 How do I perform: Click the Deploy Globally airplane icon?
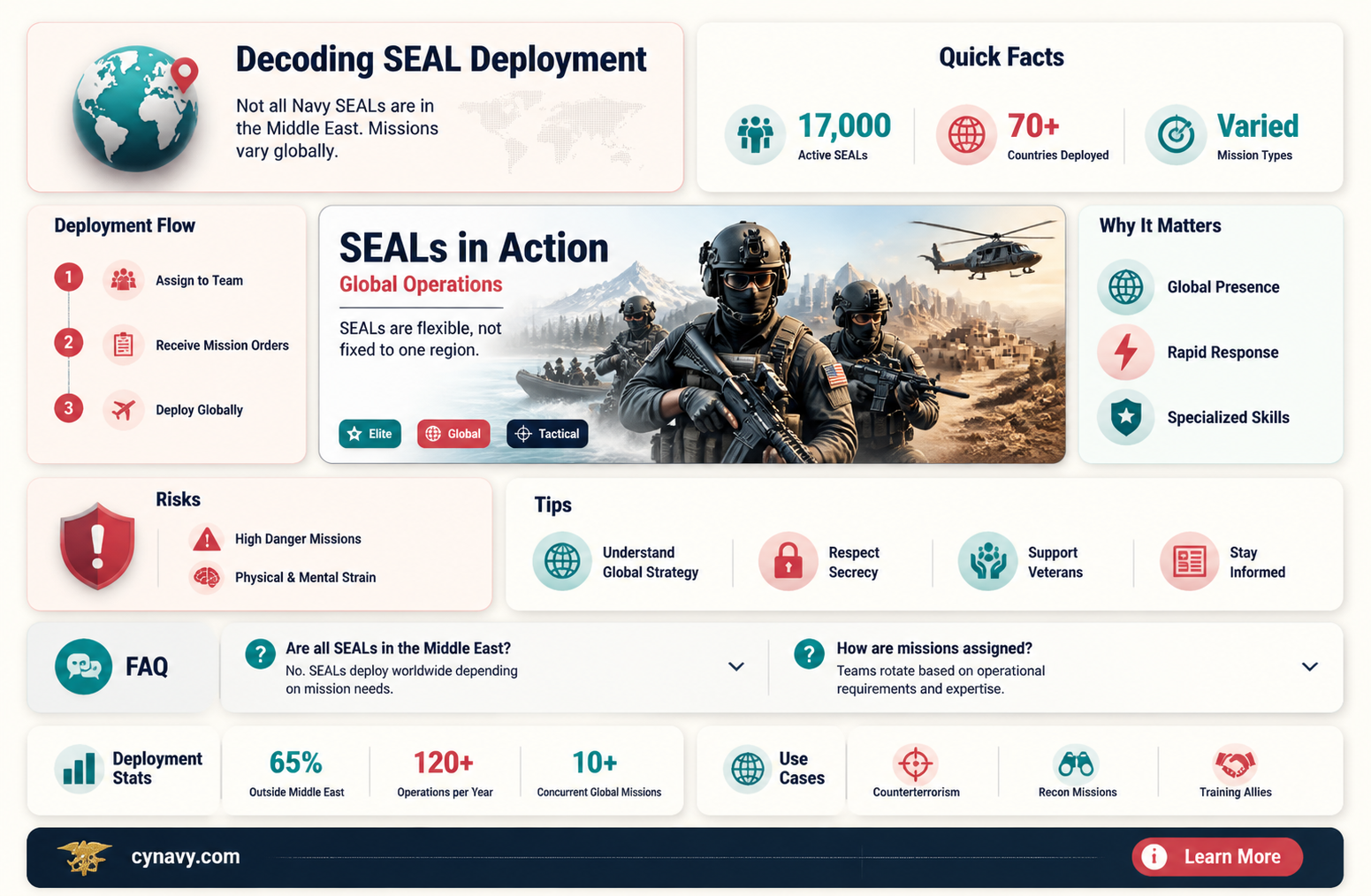click(124, 410)
